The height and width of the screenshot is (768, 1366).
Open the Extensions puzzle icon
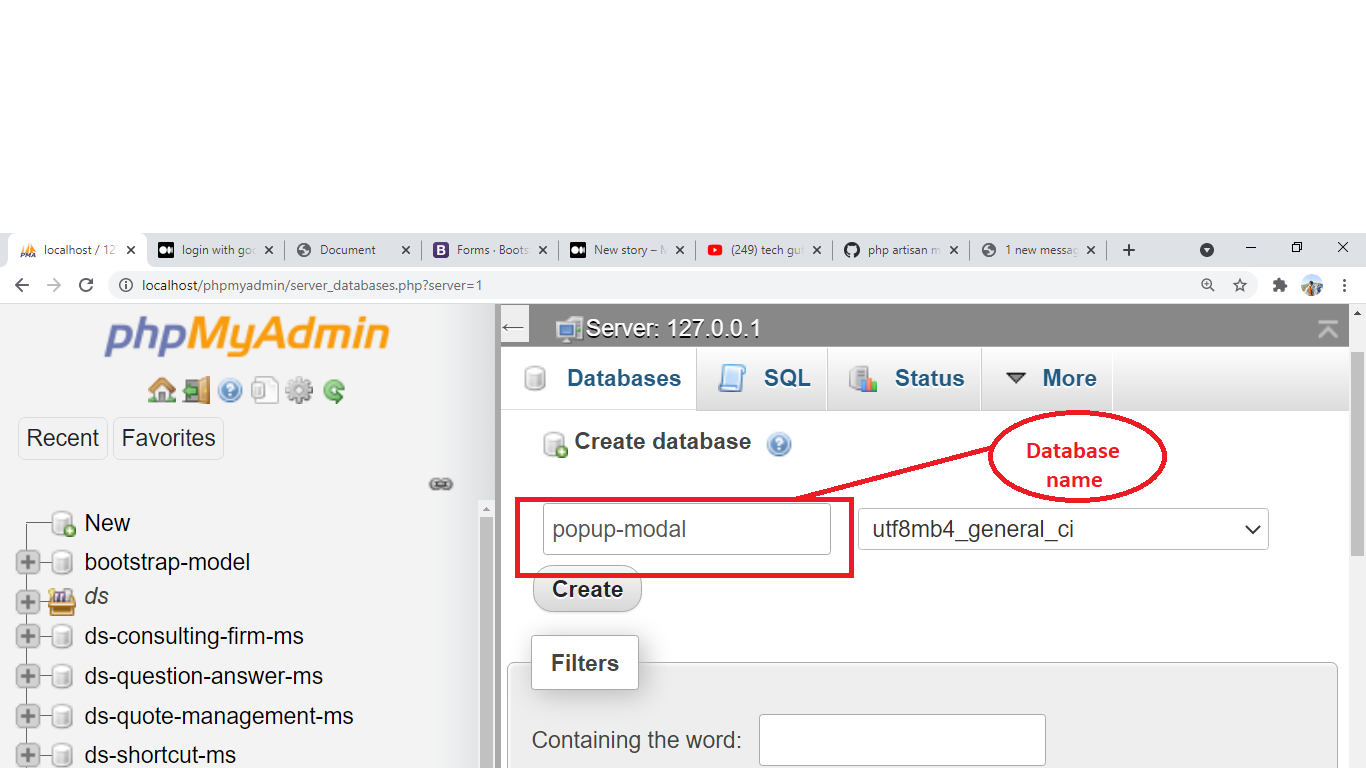tap(1279, 285)
